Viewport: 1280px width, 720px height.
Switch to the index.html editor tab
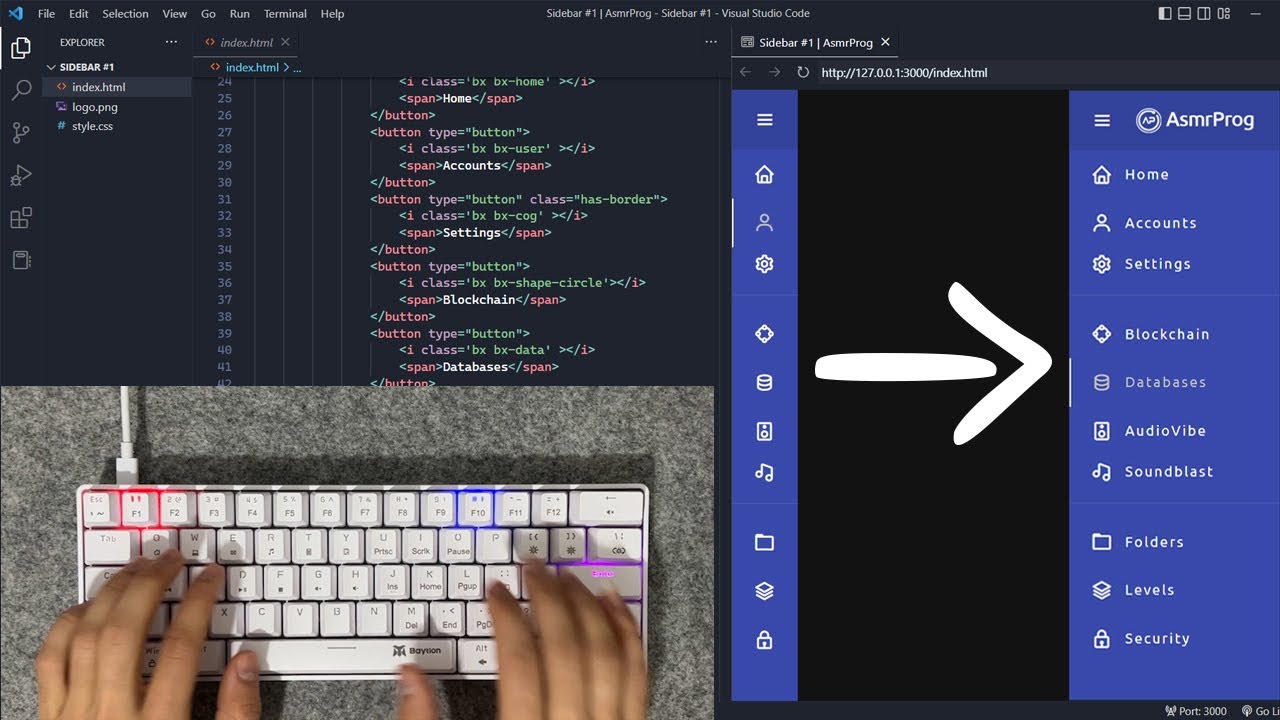(247, 42)
